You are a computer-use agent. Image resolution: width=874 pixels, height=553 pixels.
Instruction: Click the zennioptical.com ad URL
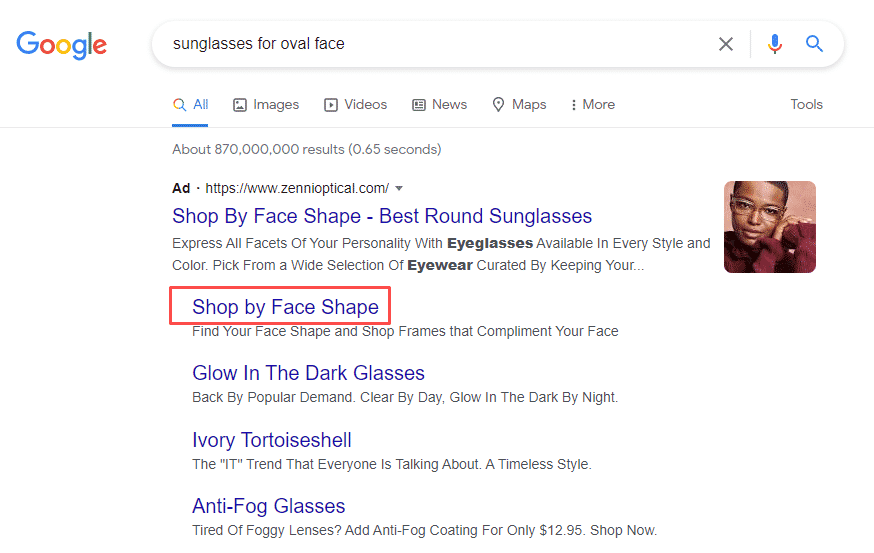coord(296,188)
